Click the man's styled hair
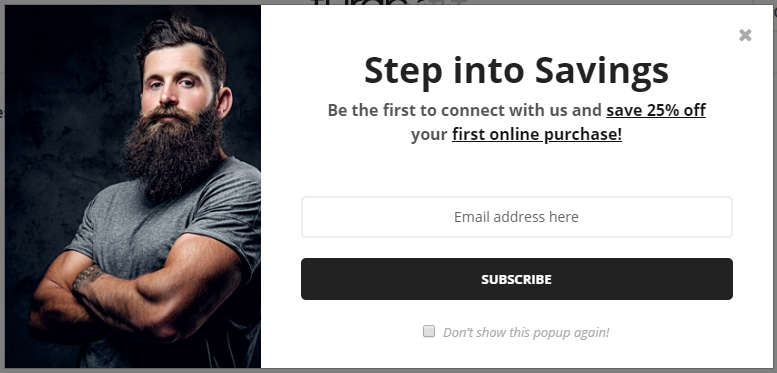Viewport: 777px width, 373px height. click(181, 40)
